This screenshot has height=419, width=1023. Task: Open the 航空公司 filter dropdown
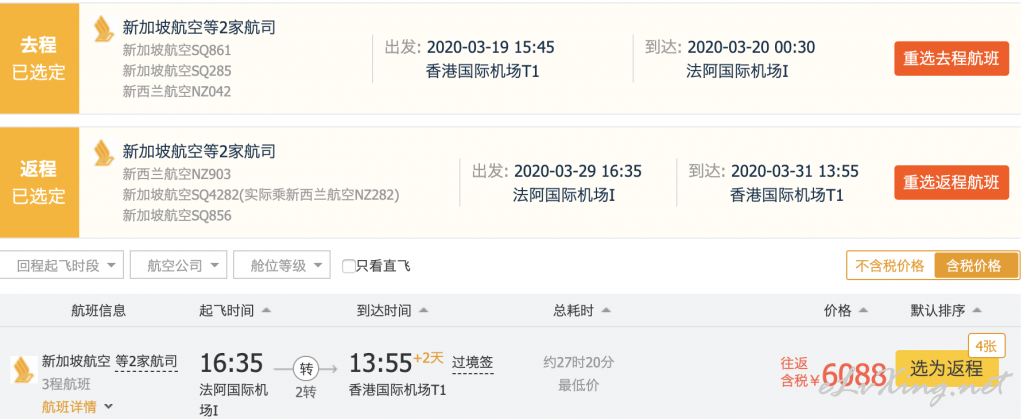(178, 266)
